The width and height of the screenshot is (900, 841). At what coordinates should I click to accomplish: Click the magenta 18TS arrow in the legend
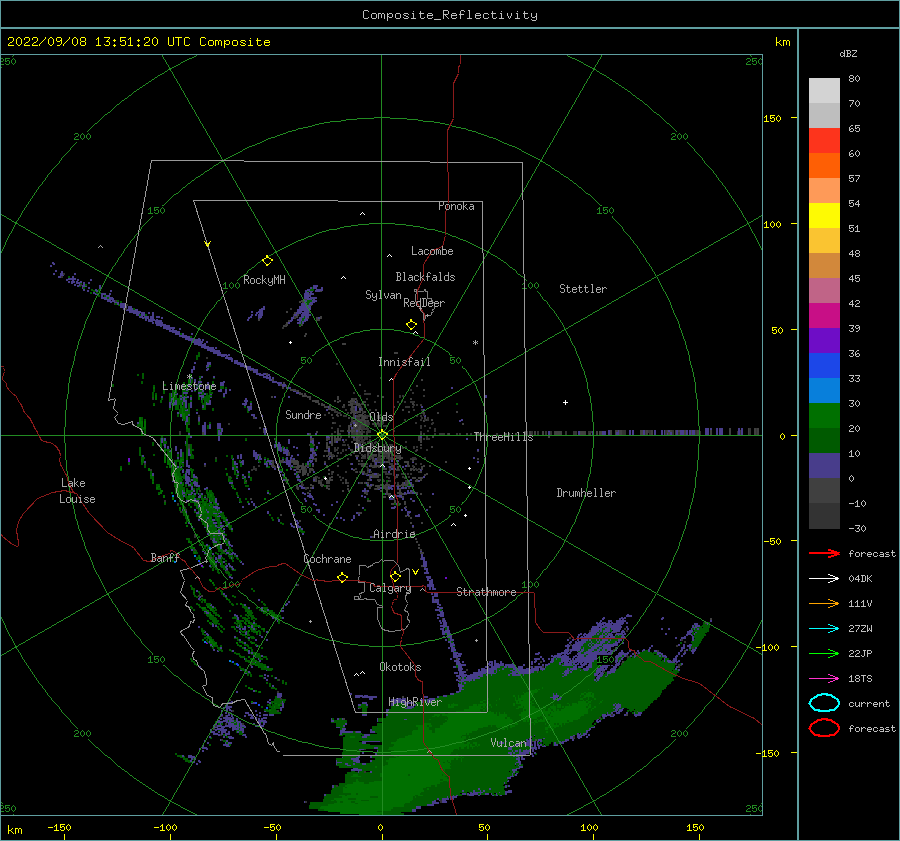[x=824, y=678]
